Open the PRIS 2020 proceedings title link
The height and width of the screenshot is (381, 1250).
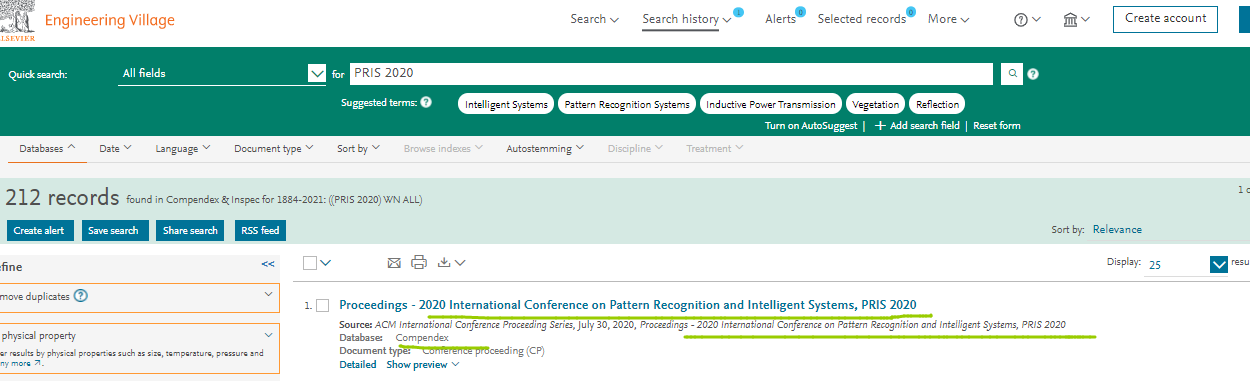tap(628, 304)
